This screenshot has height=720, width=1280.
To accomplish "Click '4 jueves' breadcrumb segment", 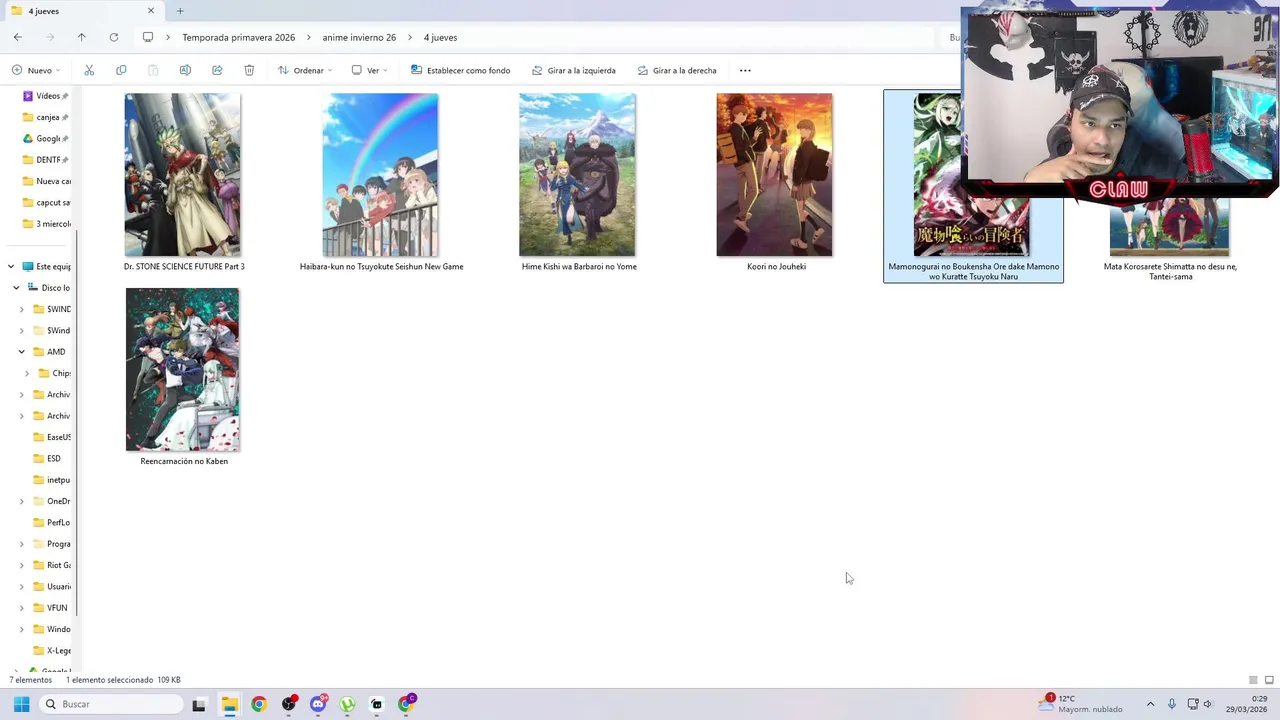I will pyautogui.click(x=440, y=37).
